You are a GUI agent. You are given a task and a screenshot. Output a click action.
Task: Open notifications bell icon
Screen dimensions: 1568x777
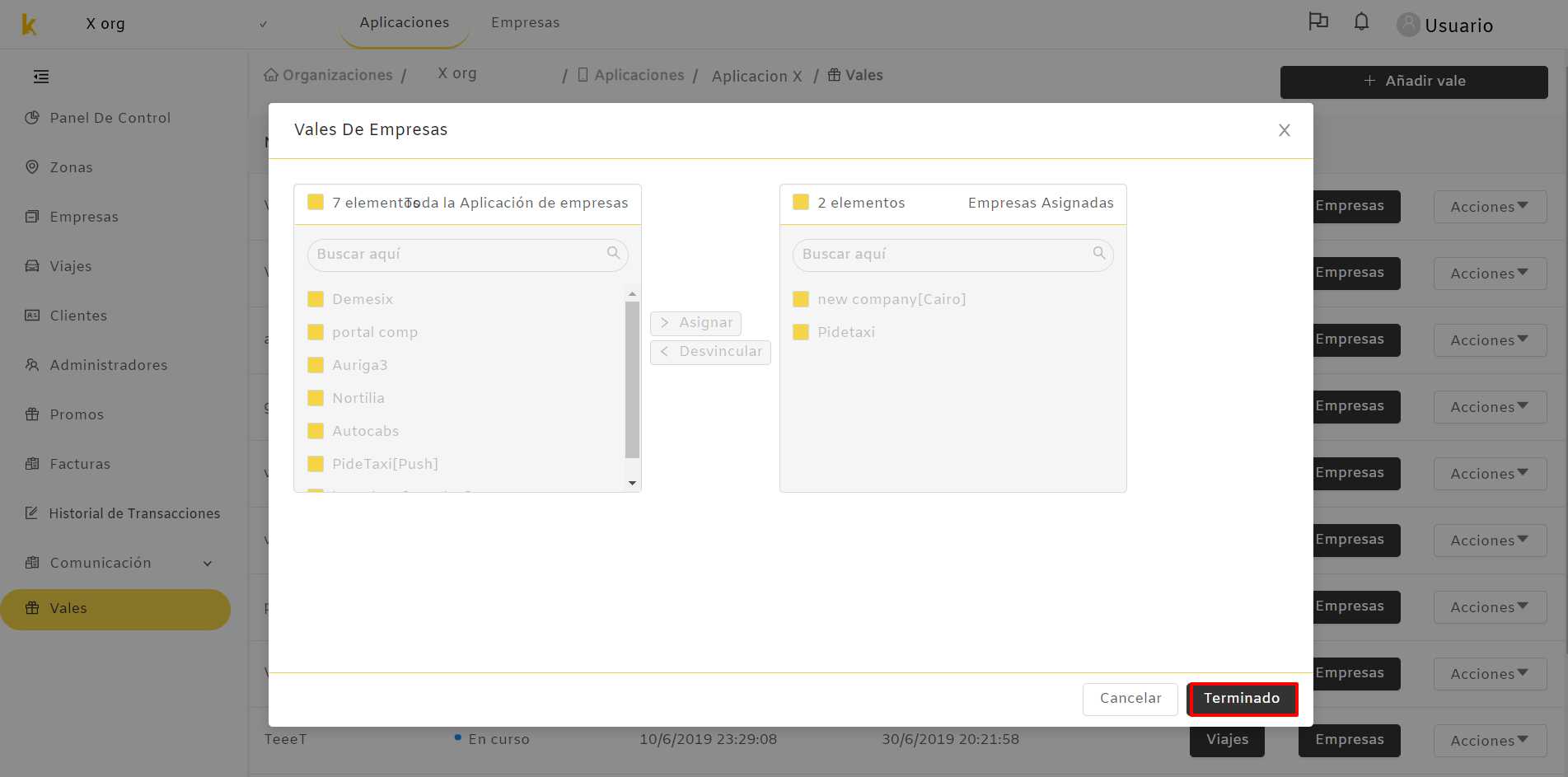pos(1361,21)
